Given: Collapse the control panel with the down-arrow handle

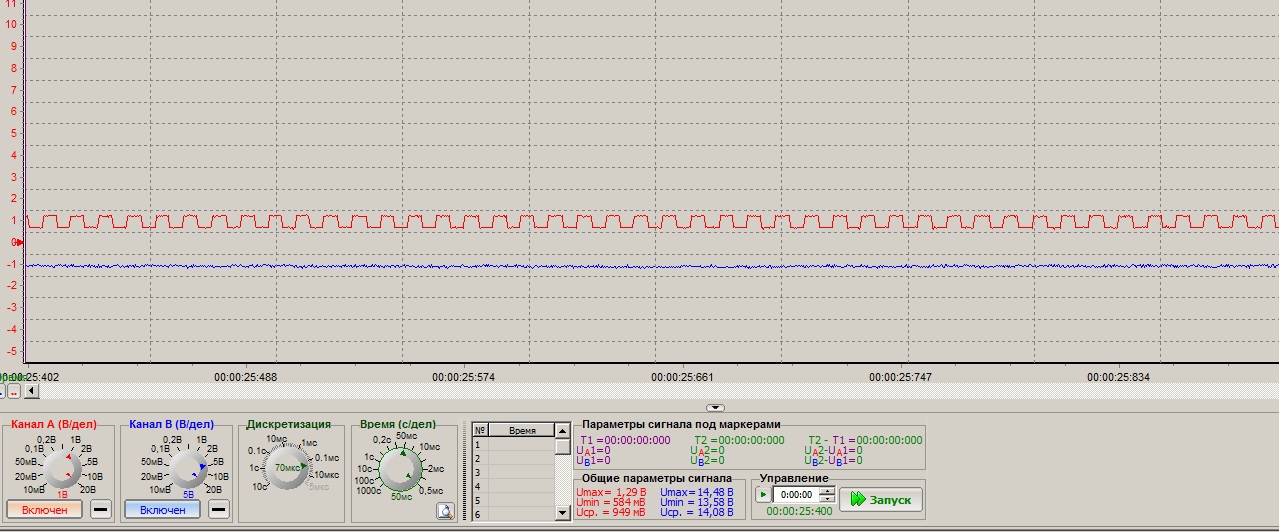Looking at the screenshot, I should click(x=716, y=408).
